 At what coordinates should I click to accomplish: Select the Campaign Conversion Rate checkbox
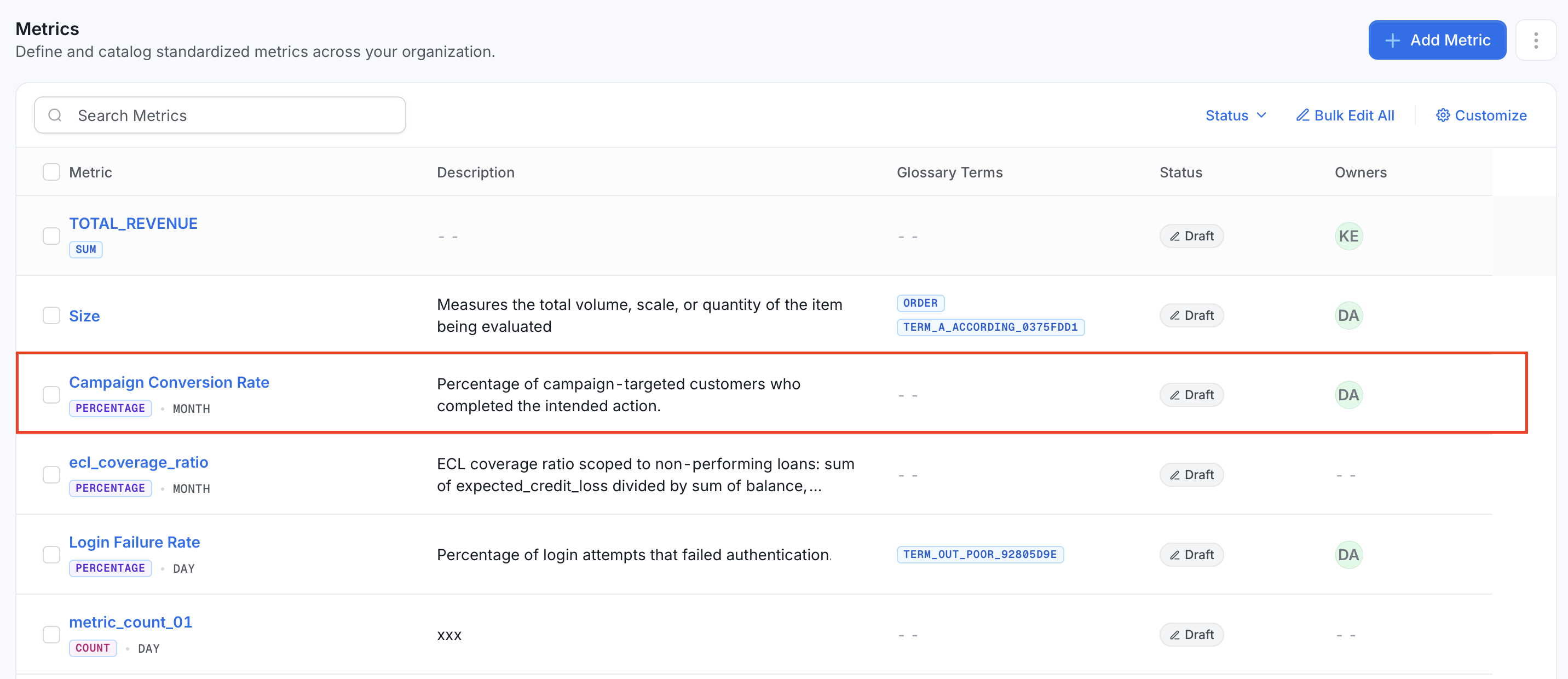click(x=51, y=395)
